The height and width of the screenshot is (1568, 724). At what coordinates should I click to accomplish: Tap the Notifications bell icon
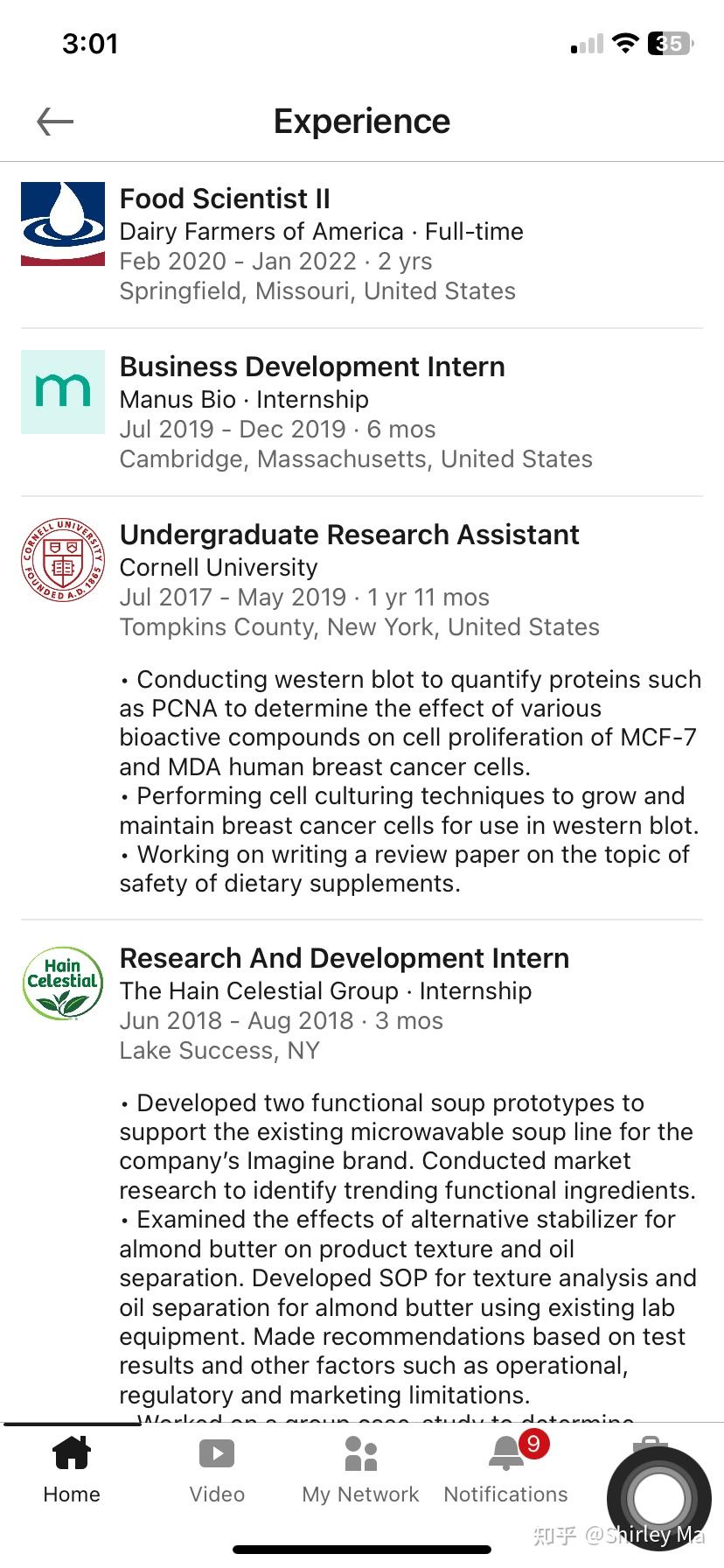pyautogui.click(x=505, y=1453)
